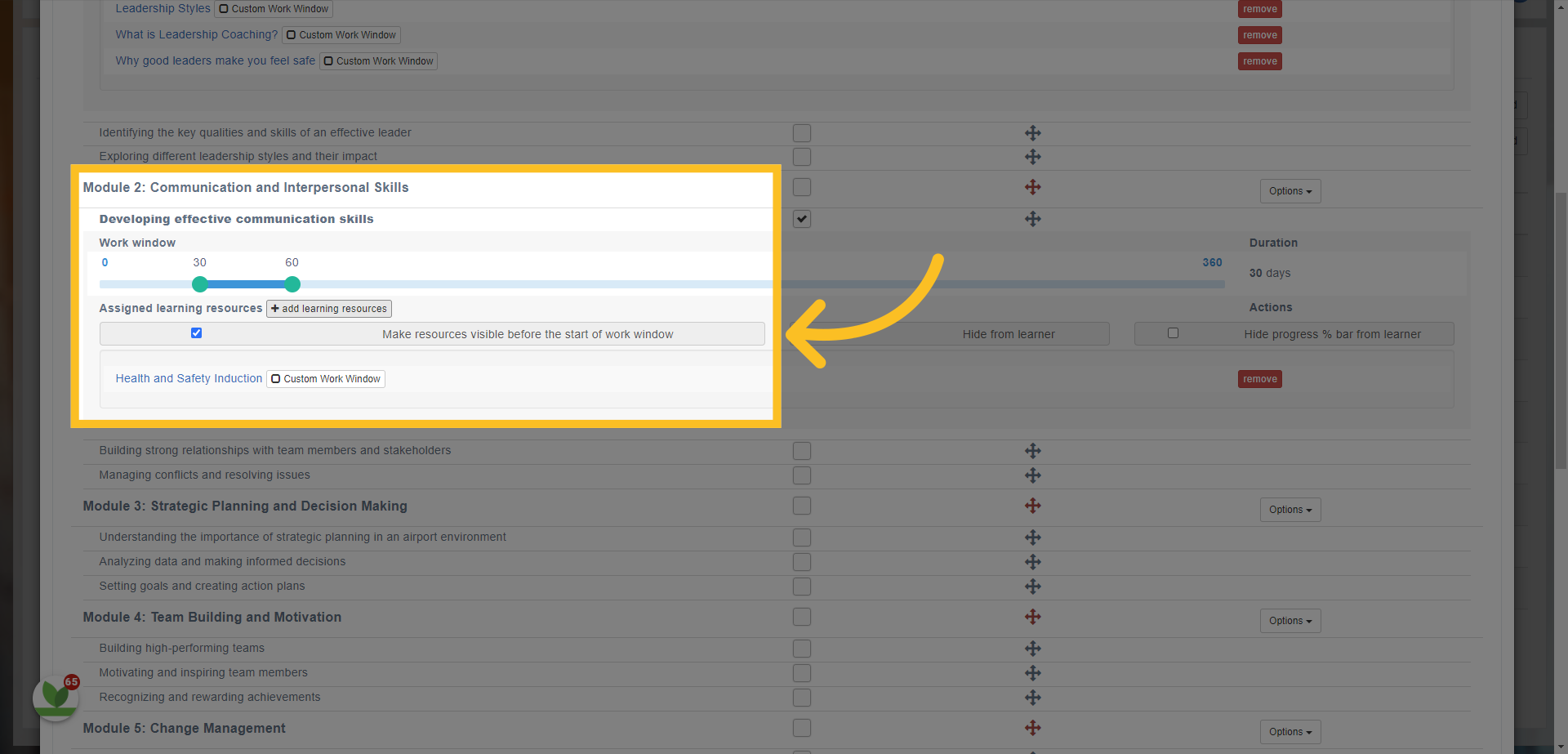Click Module 2 Communication and Interpersonal Skills heading
This screenshot has height=754, width=1568.
point(246,187)
